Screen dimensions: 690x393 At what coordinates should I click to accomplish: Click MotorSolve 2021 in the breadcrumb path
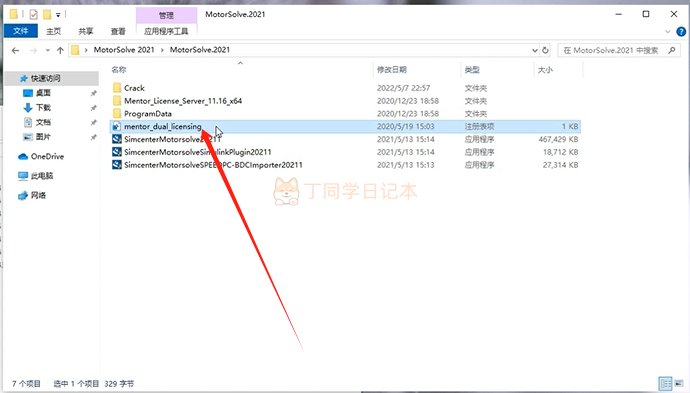coord(124,50)
